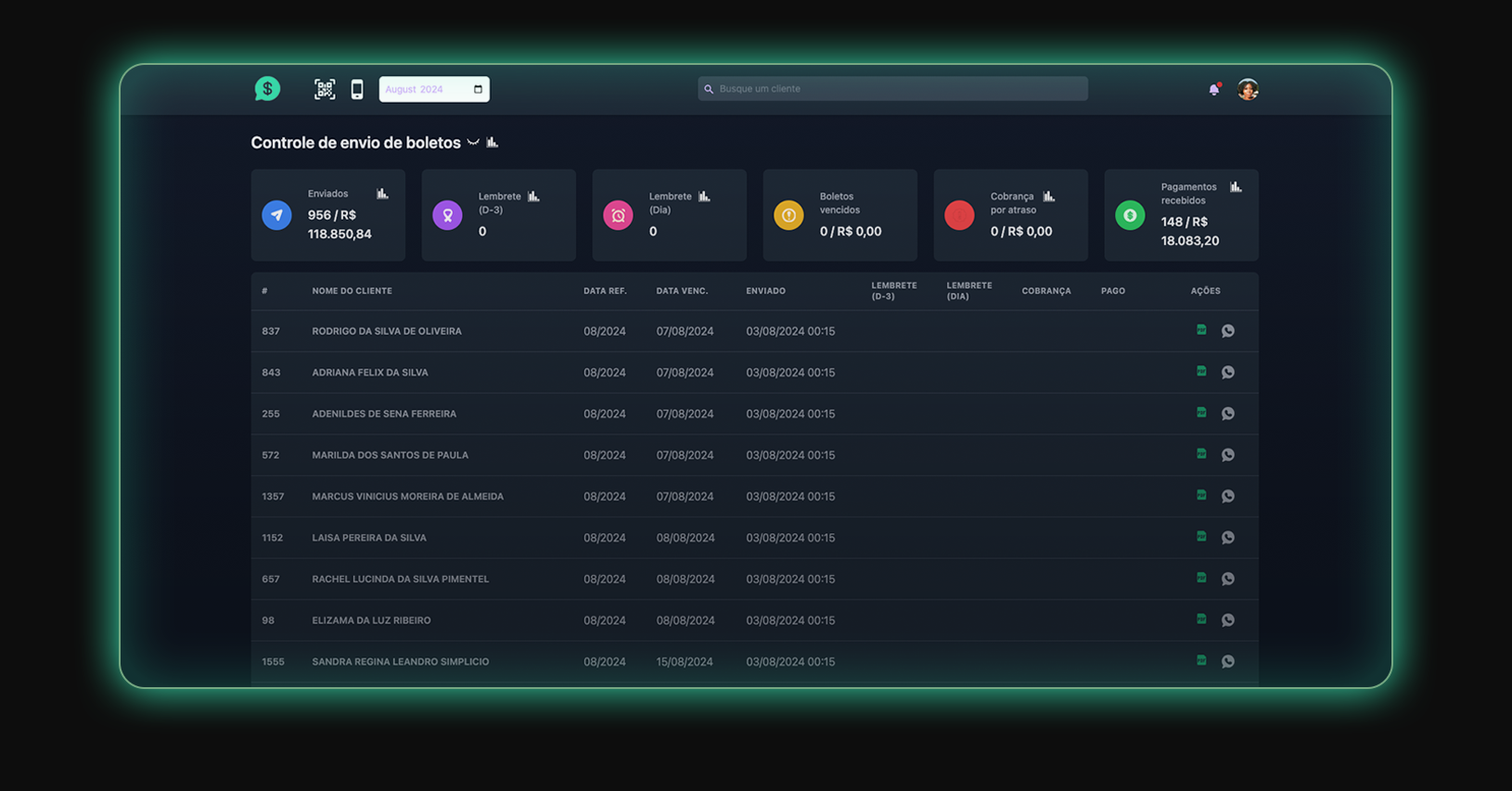Click the magnifier icon in the search bar
The width and height of the screenshot is (1512, 791).
tap(709, 89)
